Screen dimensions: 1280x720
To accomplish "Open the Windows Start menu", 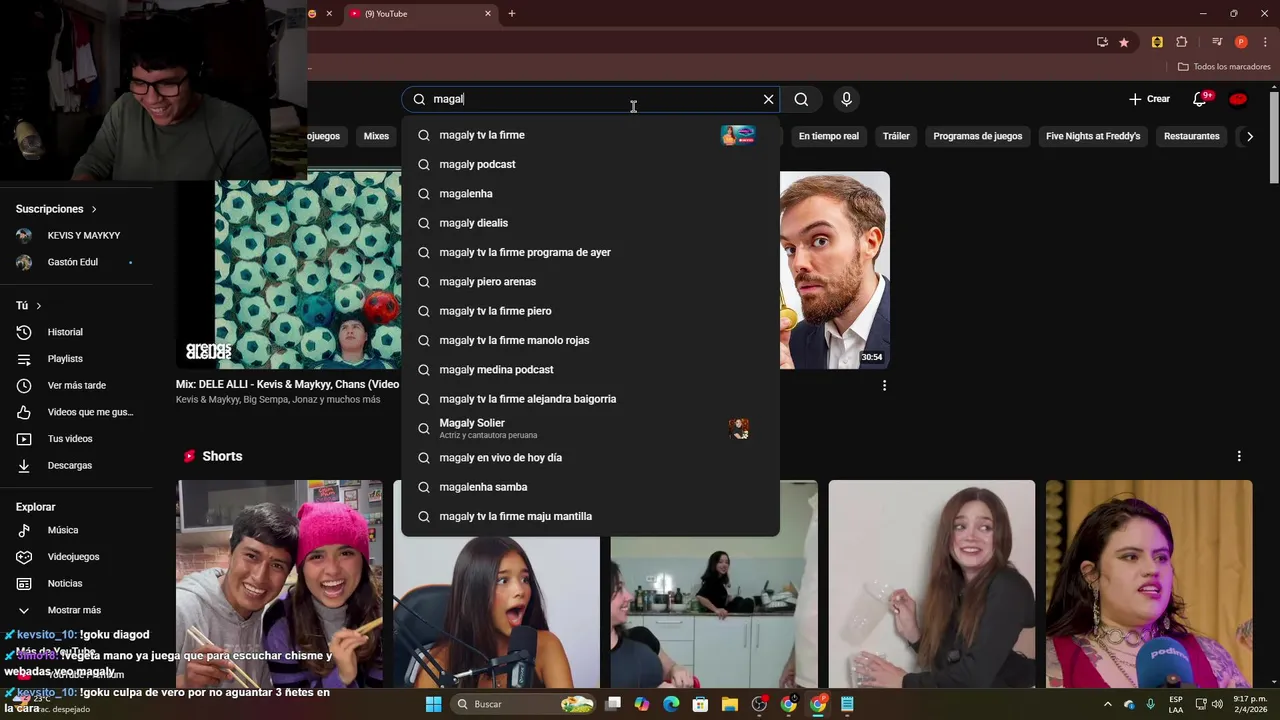I will [433, 704].
